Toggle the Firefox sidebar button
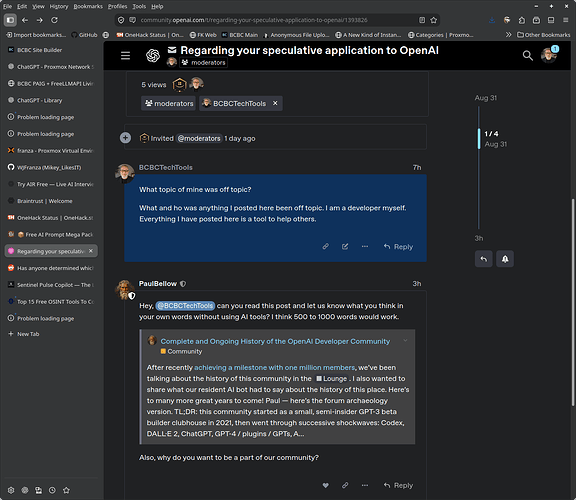Image resolution: width=576 pixels, height=500 pixels. click(x=10, y=20)
